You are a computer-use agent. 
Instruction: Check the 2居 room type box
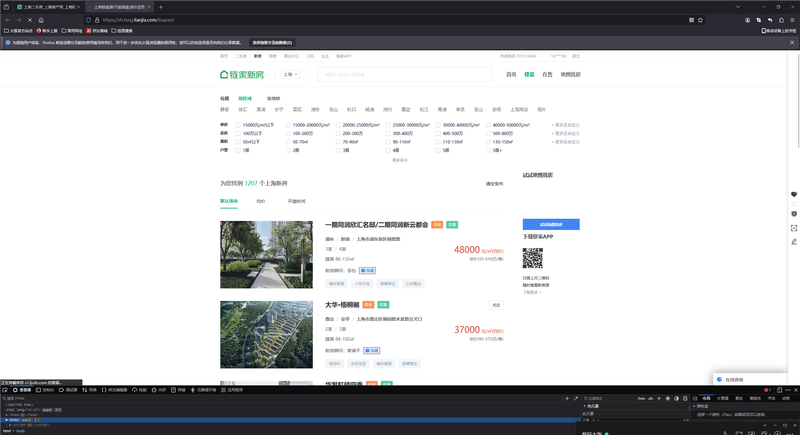(x=288, y=150)
